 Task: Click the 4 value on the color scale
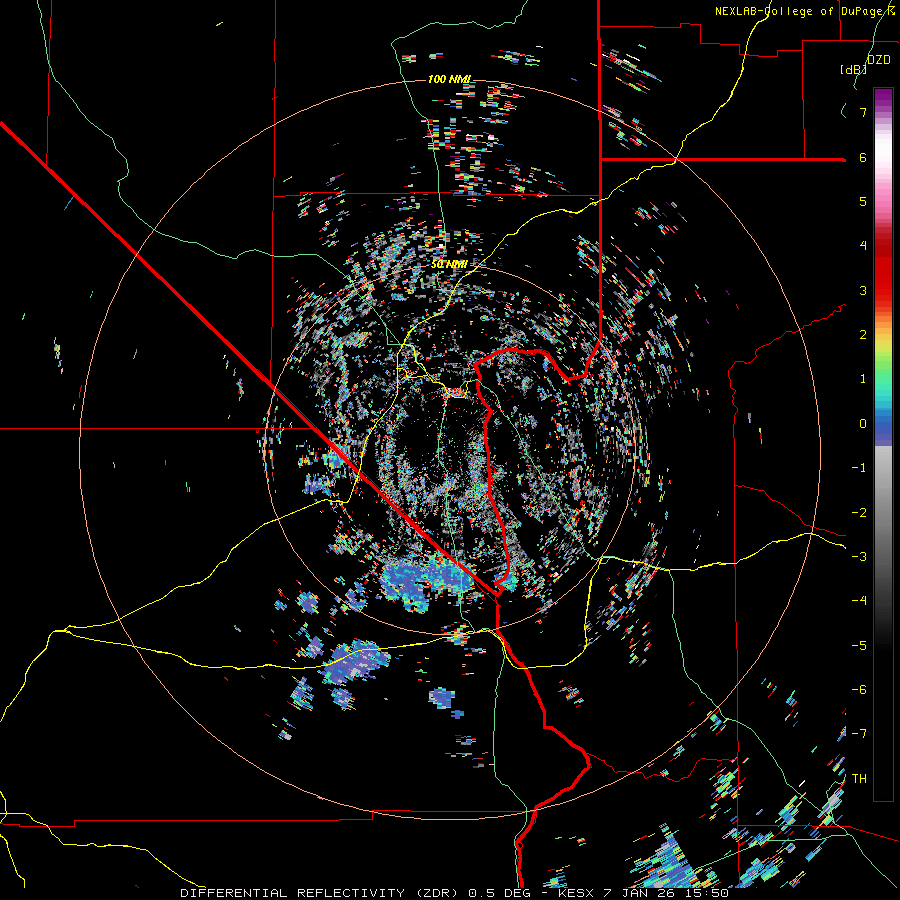pos(863,246)
